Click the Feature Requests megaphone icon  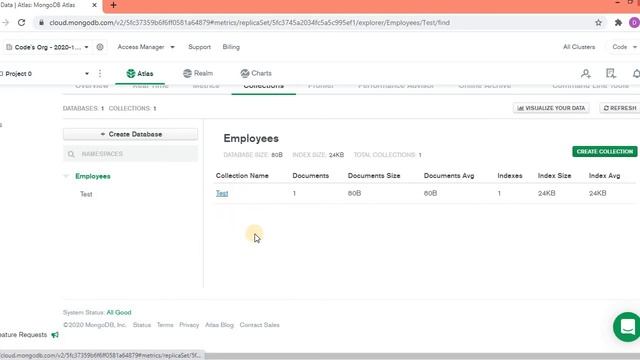[x=55, y=335]
